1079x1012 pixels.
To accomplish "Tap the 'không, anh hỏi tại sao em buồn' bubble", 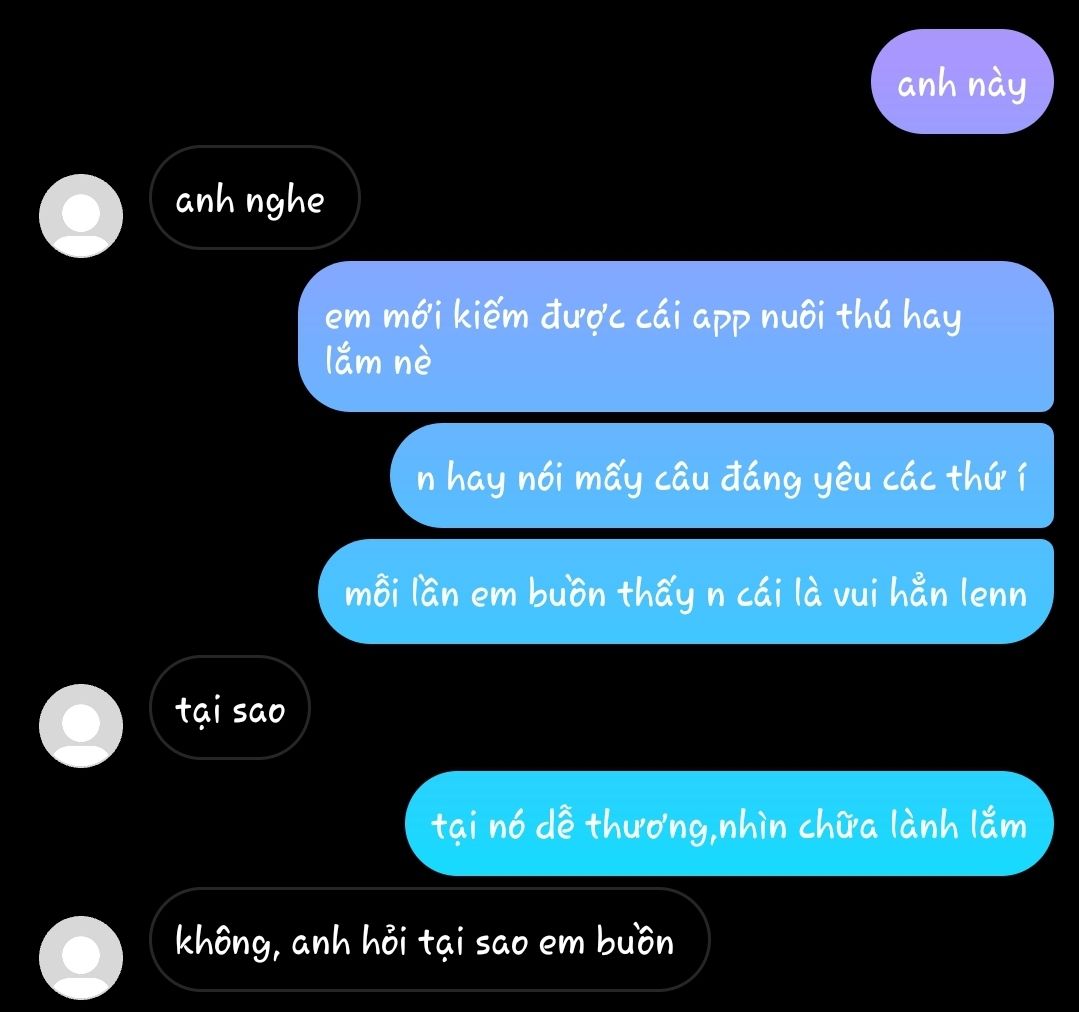I will coord(429,939).
